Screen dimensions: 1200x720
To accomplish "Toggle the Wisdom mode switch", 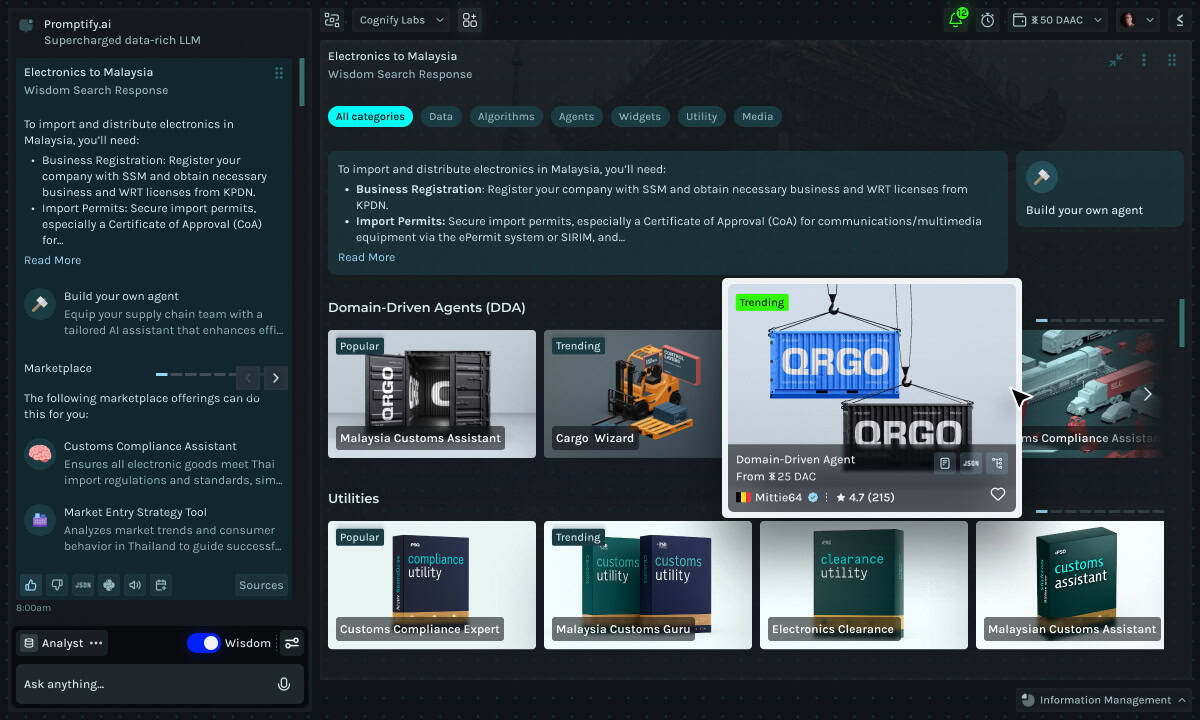I will (x=204, y=643).
